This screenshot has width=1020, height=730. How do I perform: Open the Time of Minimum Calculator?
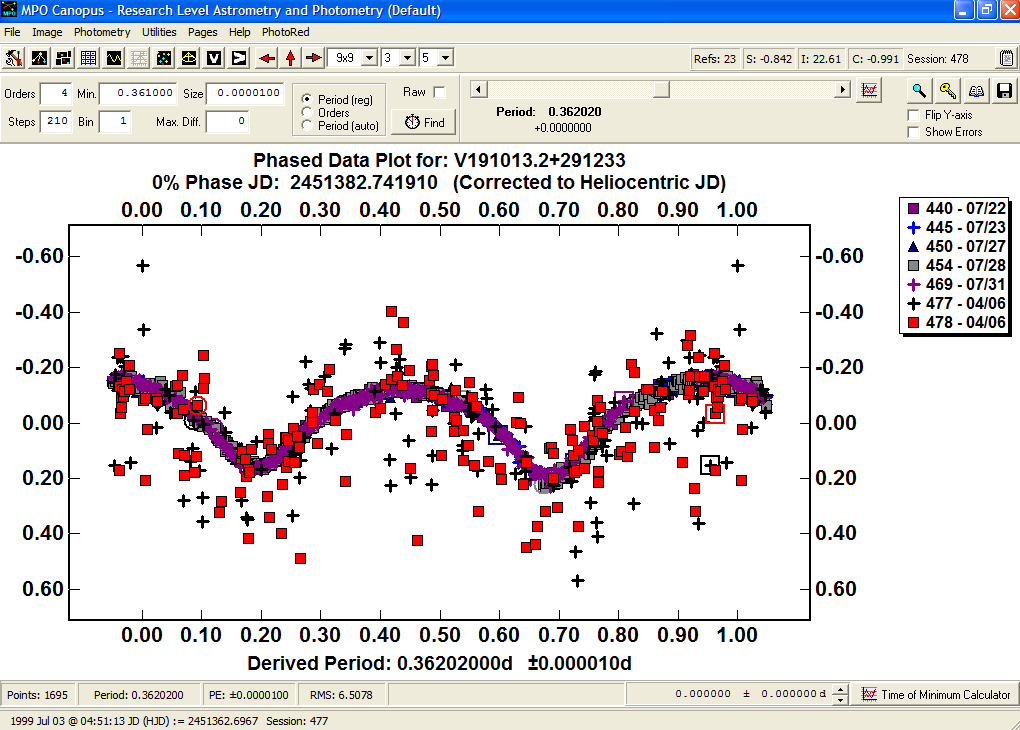click(x=937, y=694)
